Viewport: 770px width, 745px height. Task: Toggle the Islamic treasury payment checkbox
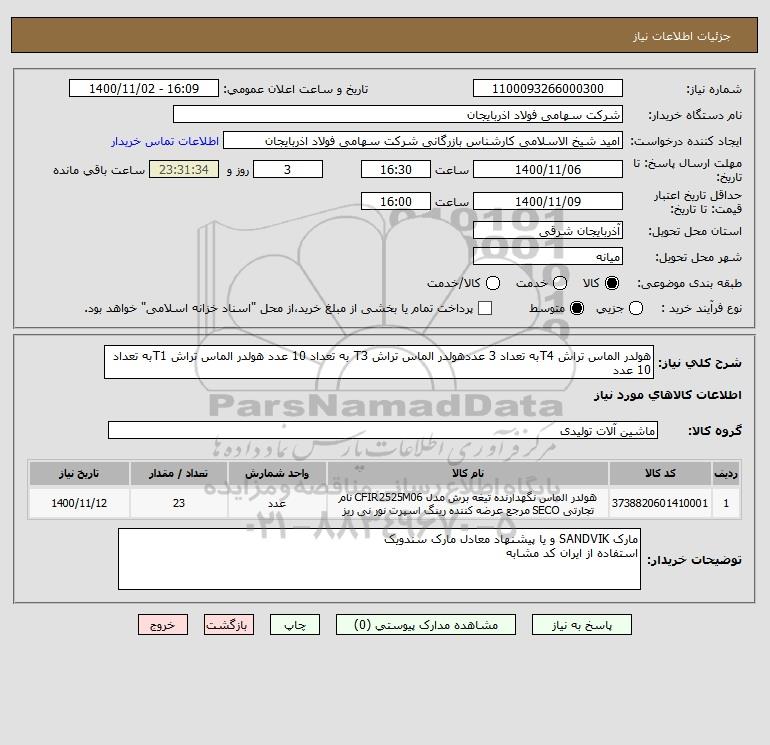tap(485, 308)
